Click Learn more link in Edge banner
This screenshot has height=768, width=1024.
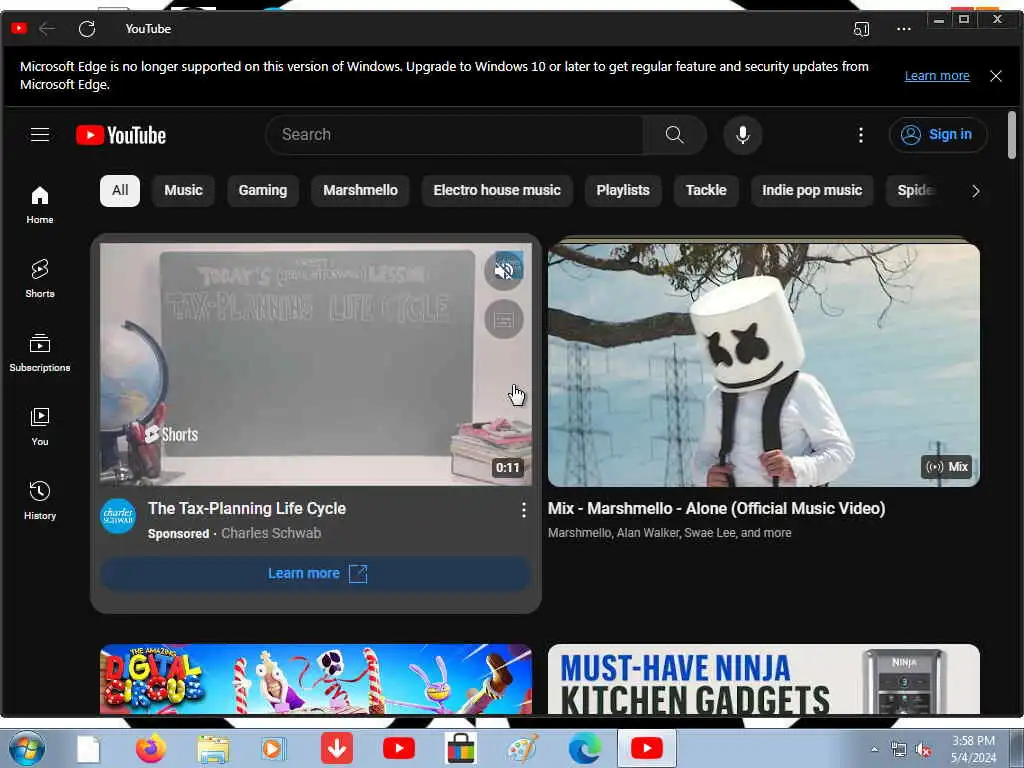tap(936, 76)
